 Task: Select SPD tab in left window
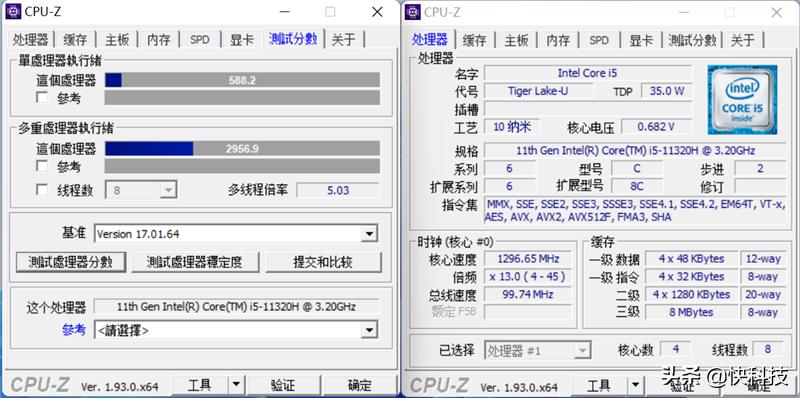pos(199,39)
